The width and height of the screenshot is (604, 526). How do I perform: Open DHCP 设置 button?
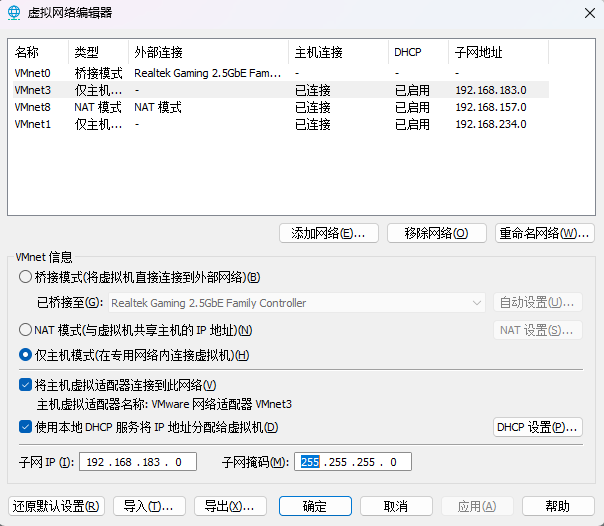coord(538,427)
